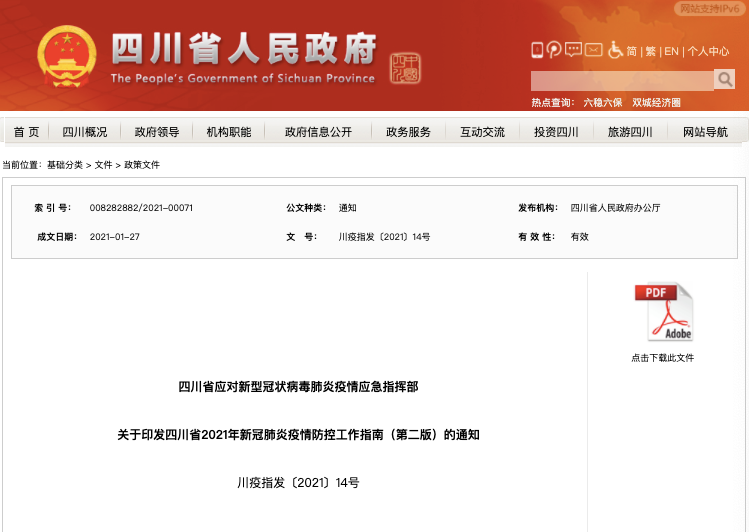Click the magnifying glass search button
The height and width of the screenshot is (532, 749).
[x=724, y=80]
